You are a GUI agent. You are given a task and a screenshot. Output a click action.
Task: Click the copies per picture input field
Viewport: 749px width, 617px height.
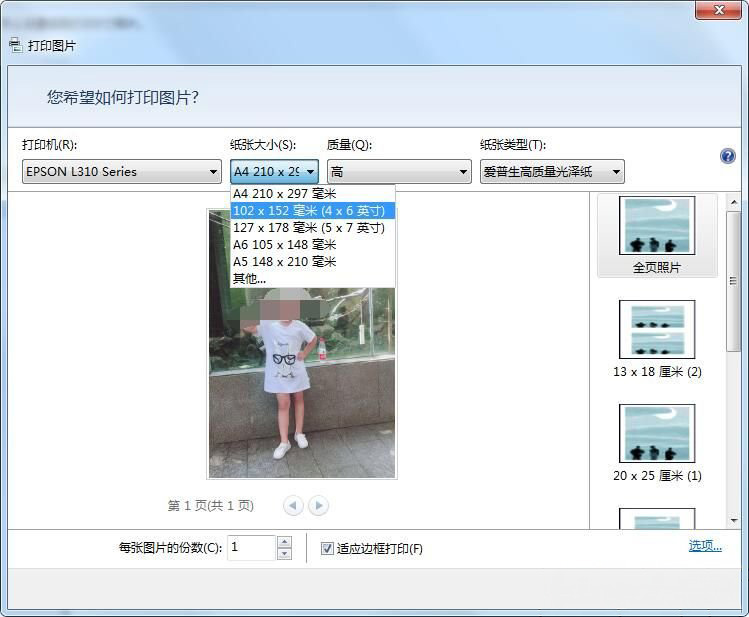(x=251, y=548)
